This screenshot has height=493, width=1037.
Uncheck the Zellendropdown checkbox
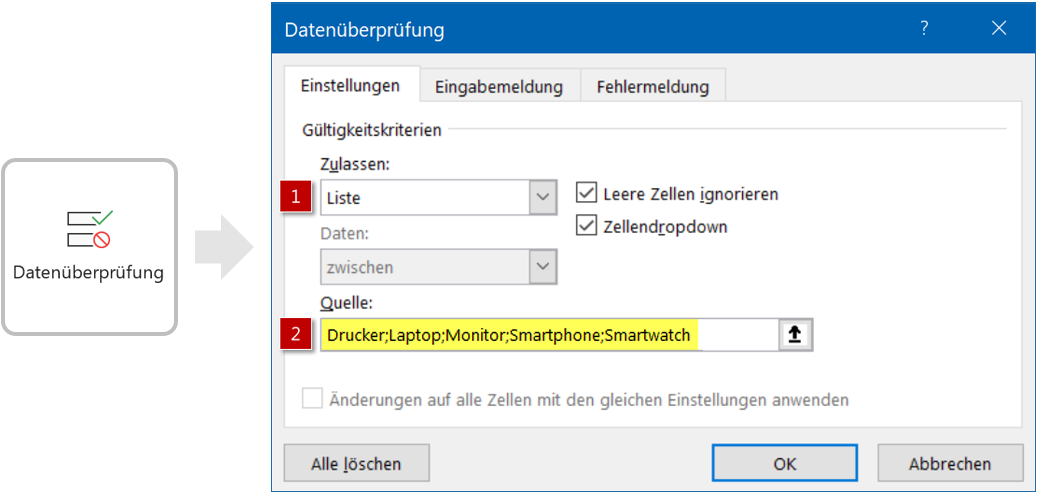(587, 226)
